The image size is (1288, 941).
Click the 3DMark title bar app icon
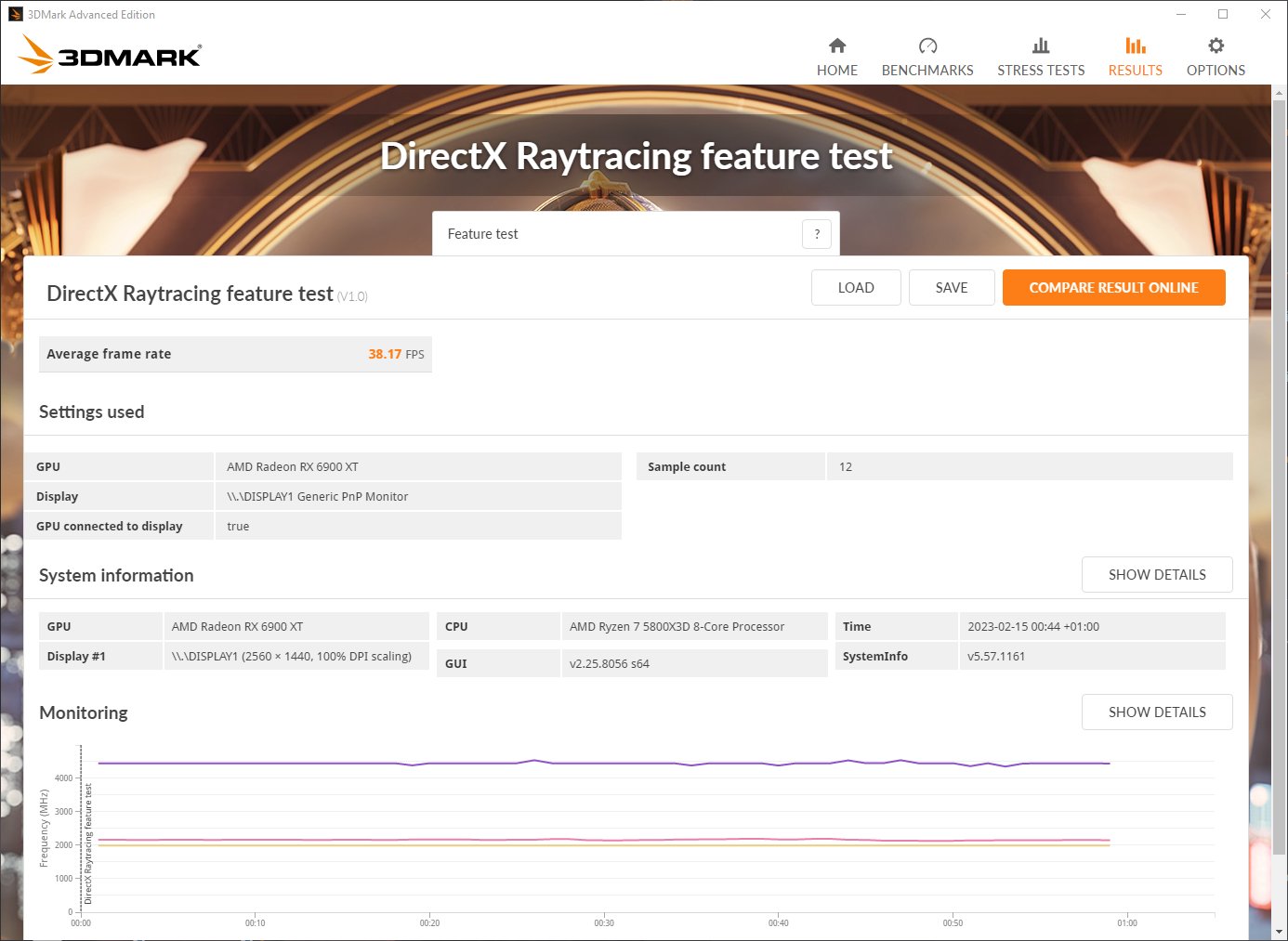pos(15,14)
